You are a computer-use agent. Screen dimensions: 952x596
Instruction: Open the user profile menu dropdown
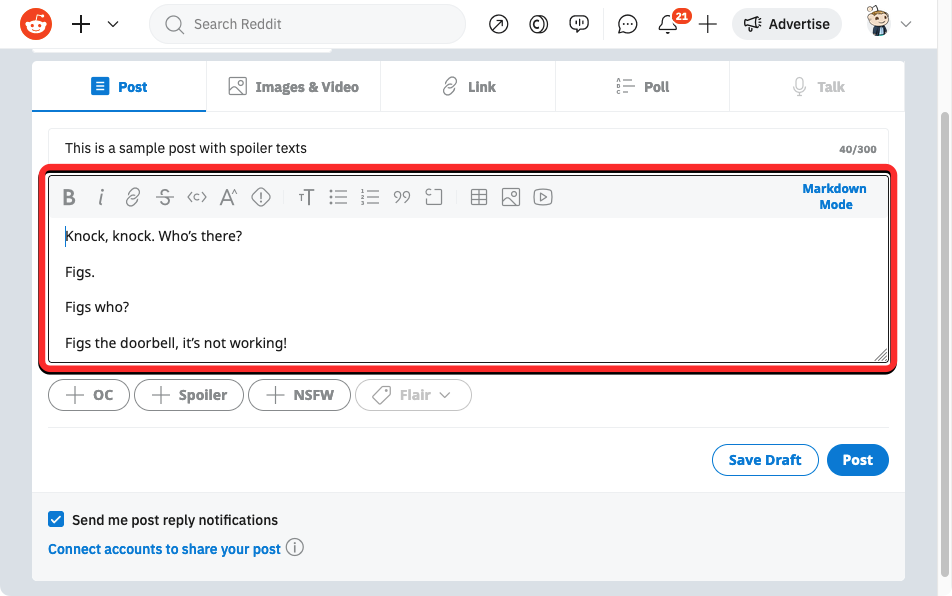pyautogui.click(x=890, y=24)
